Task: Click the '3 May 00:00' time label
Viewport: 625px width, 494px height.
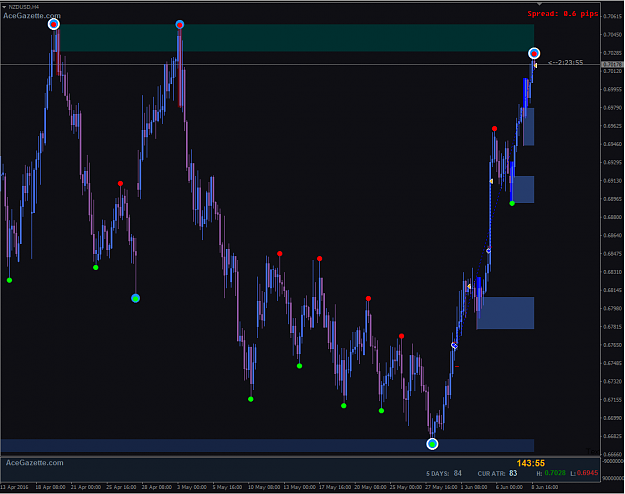Action: point(192,487)
